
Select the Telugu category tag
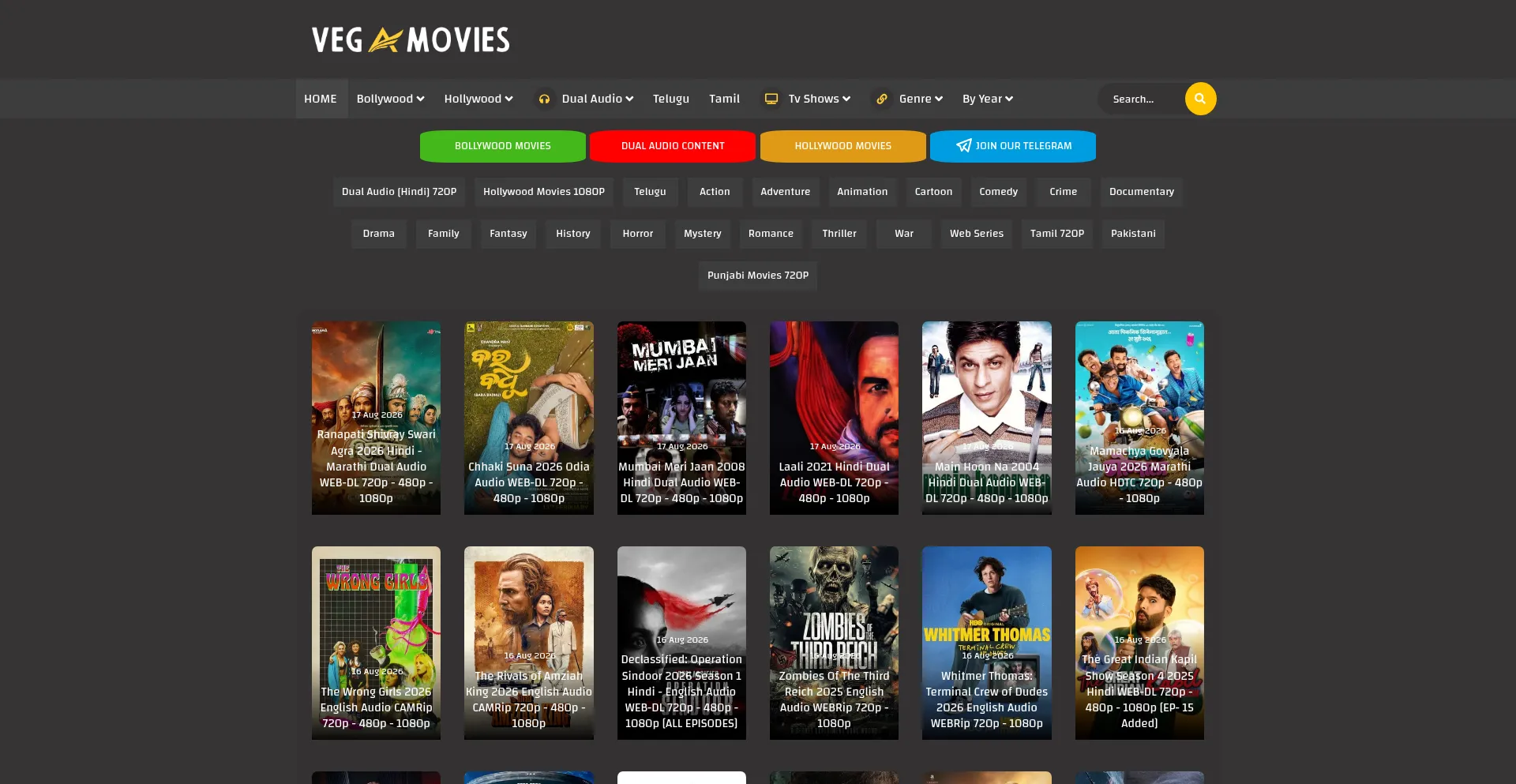[650, 192]
